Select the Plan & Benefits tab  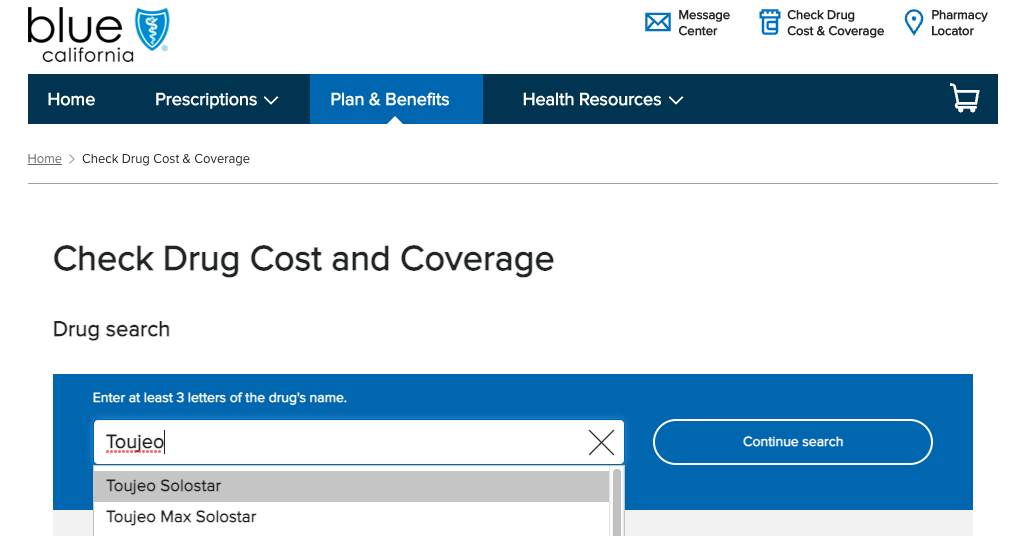click(396, 99)
